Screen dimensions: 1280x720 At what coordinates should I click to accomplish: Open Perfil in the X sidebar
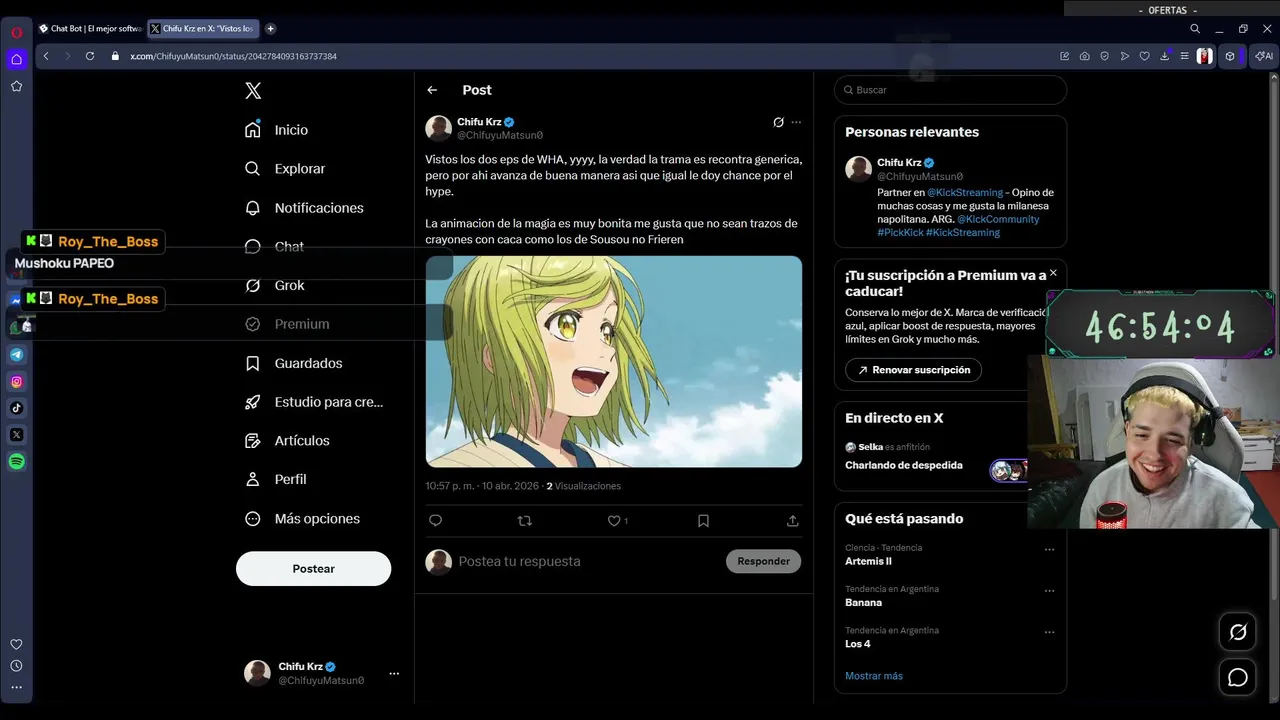coord(276,479)
